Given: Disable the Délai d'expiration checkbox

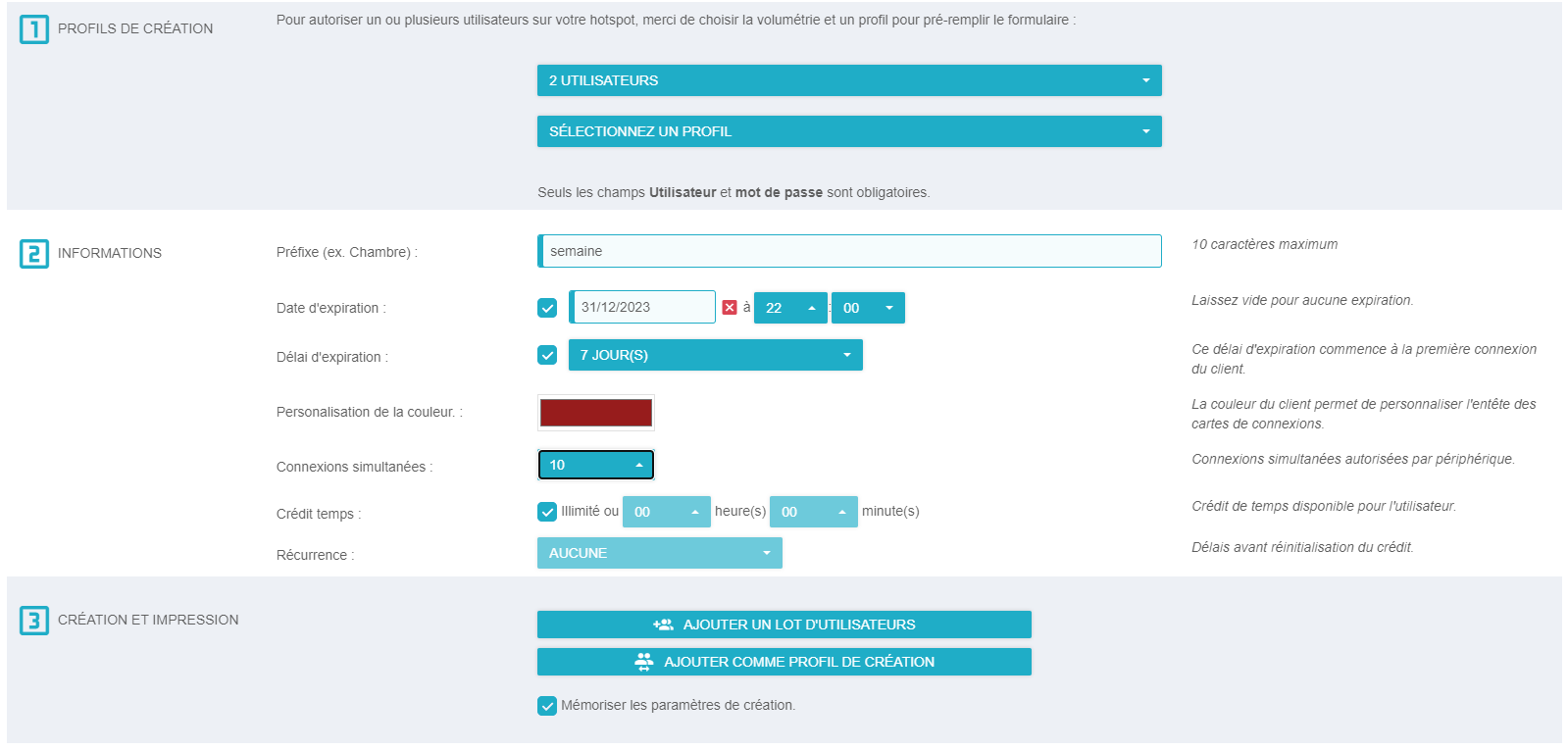Looking at the screenshot, I should click(547, 355).
